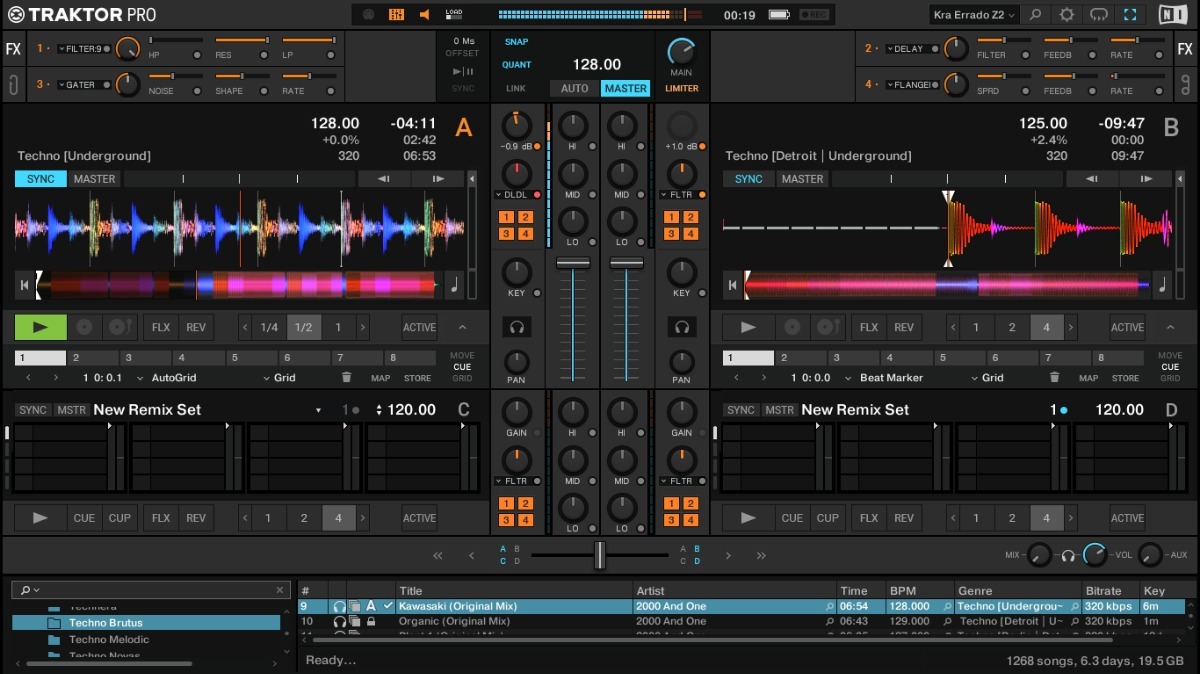Viewport: 1200px width, 674px height.
Task: Select Deck A hotcue slot 5
Action: tap(251, 358)
